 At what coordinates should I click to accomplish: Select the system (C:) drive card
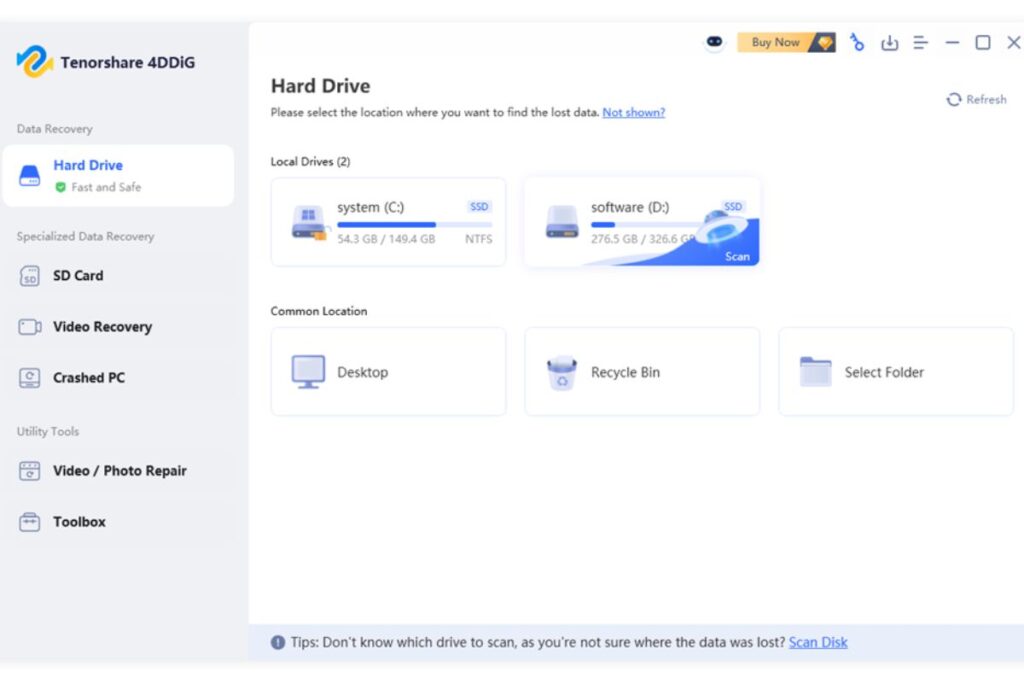(x=388, y=221)
